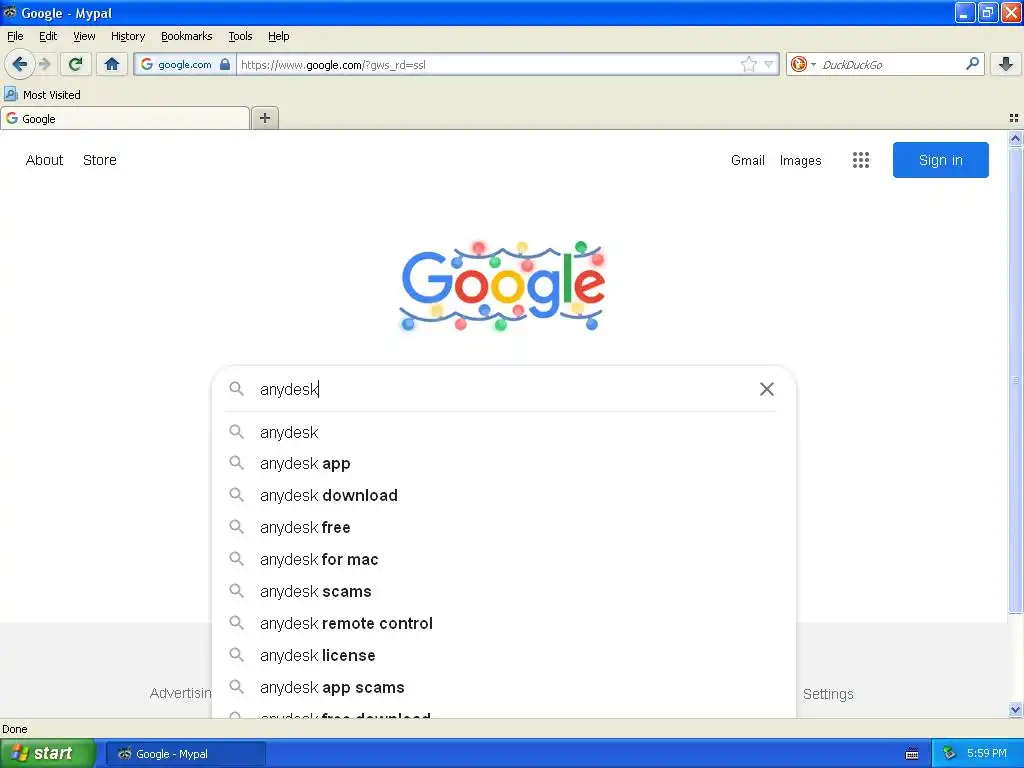Open a new tab with the plus button
This screenshot has width=1024, height=768.
coord(264,118)
